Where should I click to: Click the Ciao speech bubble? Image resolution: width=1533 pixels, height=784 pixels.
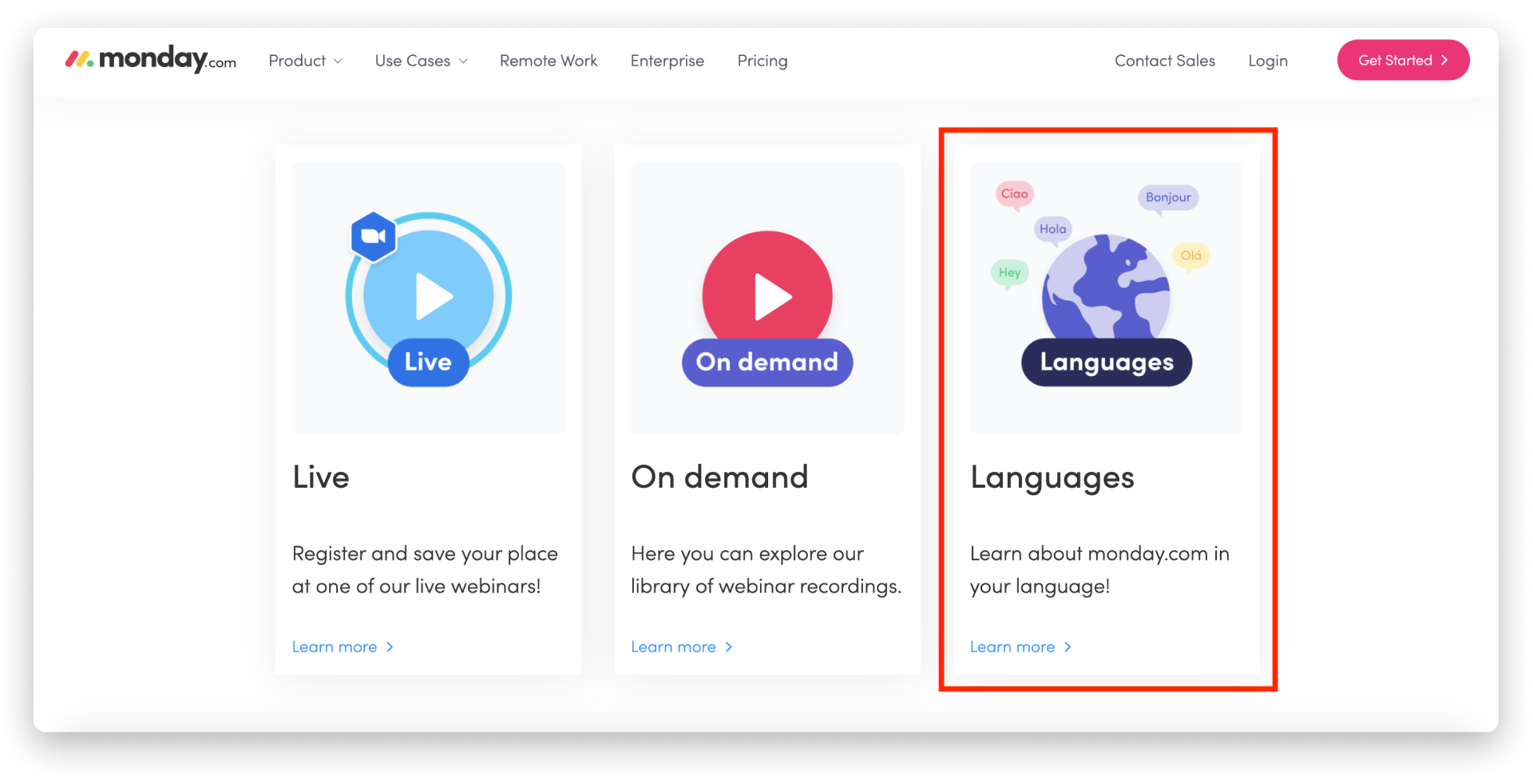click(x=1015, y=195)
